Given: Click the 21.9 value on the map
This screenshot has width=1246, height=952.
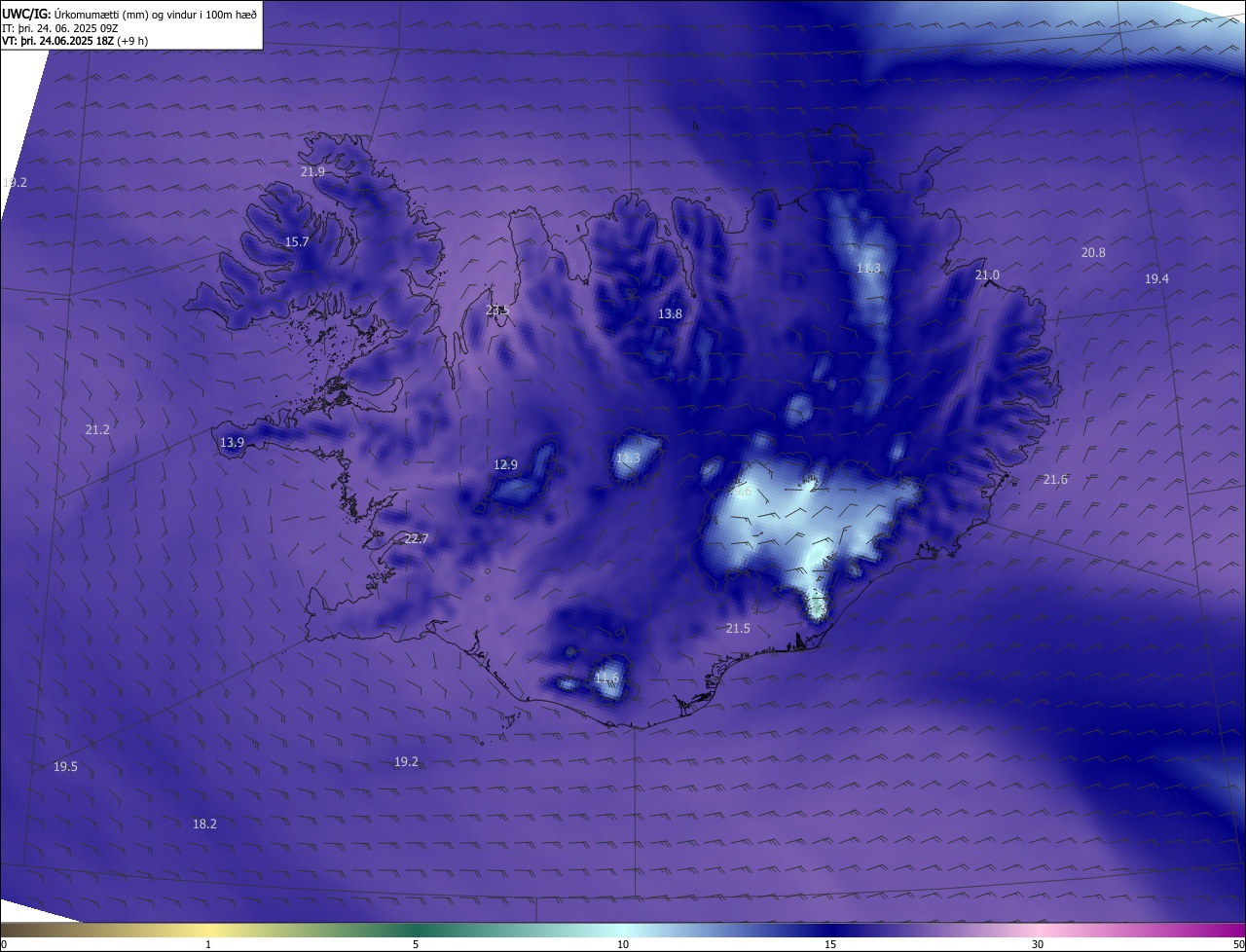Looking at the screenshot, I should 312,171.
